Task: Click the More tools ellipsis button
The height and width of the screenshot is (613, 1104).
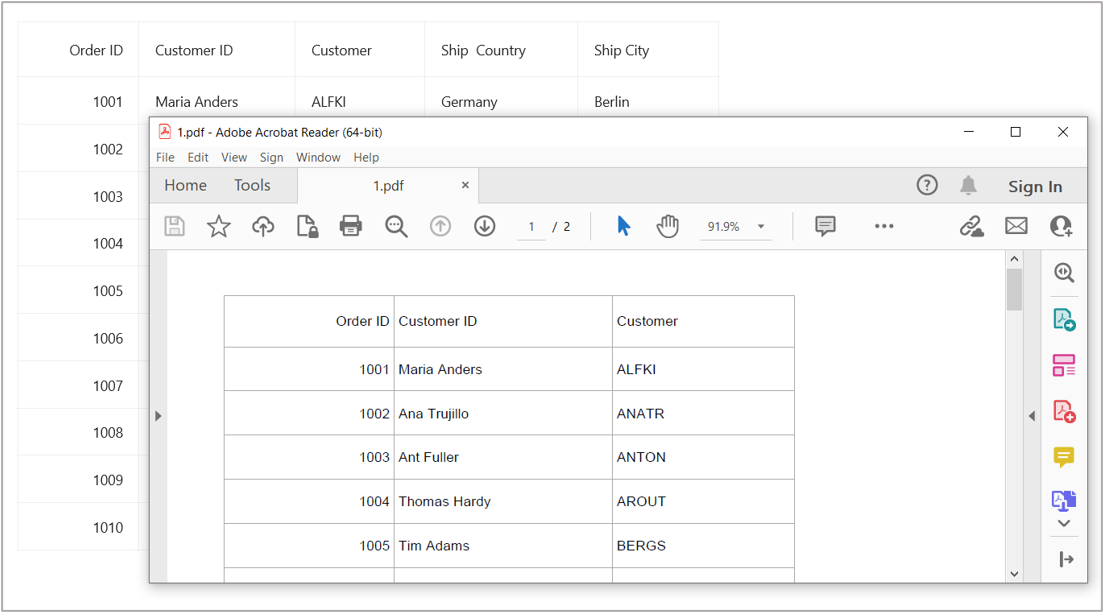Action: click(884, 226)
